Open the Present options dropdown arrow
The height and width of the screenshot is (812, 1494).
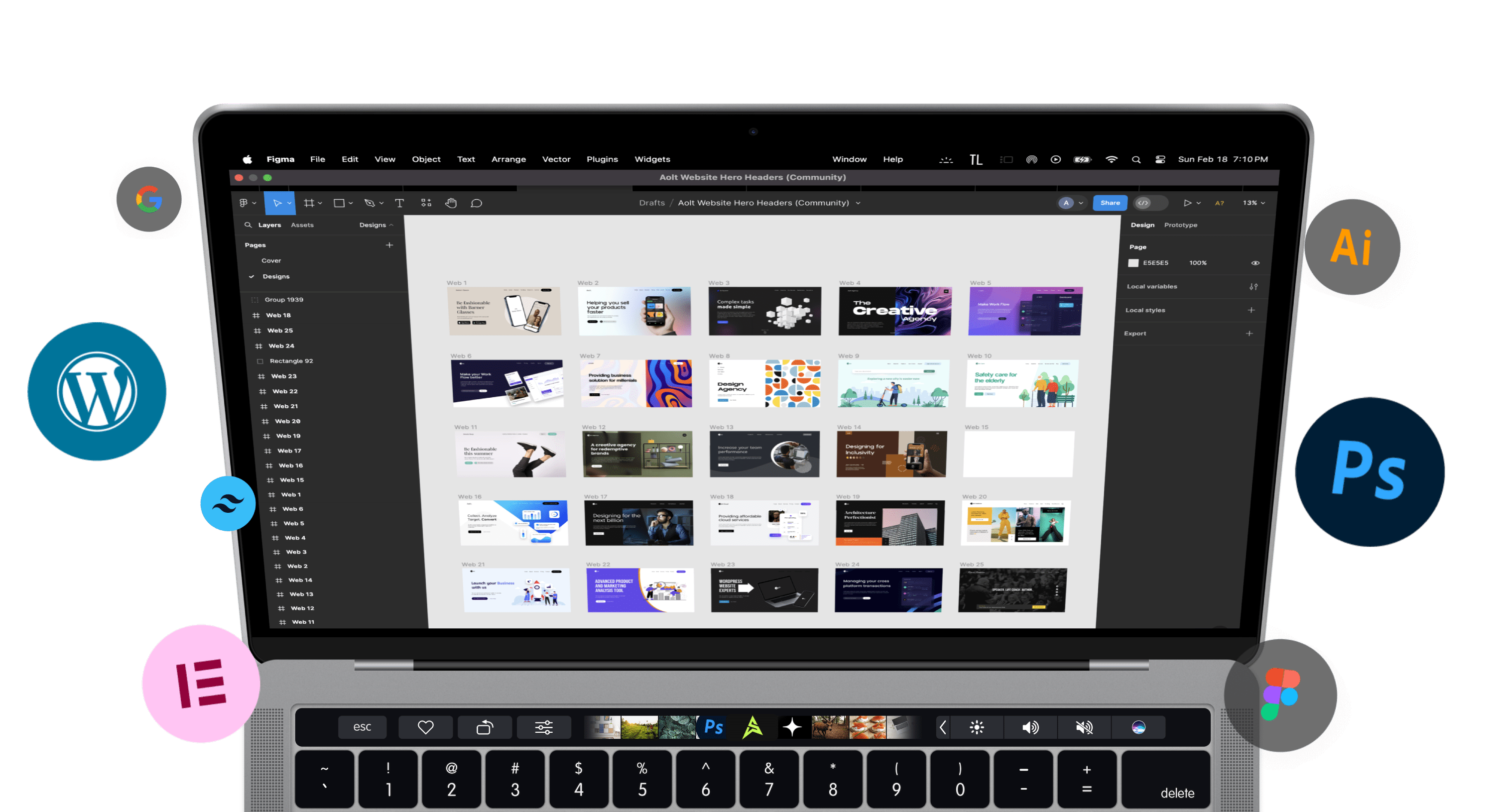click(1199, 203)
